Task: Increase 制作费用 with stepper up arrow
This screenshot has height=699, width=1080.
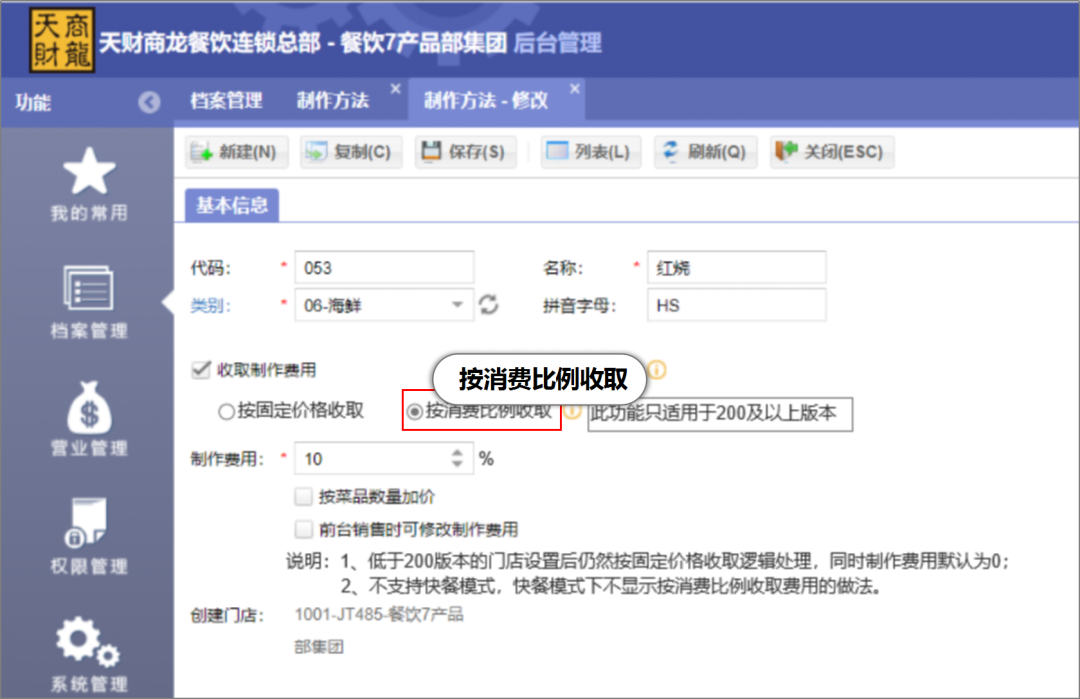Action: [x=457, y=453]
